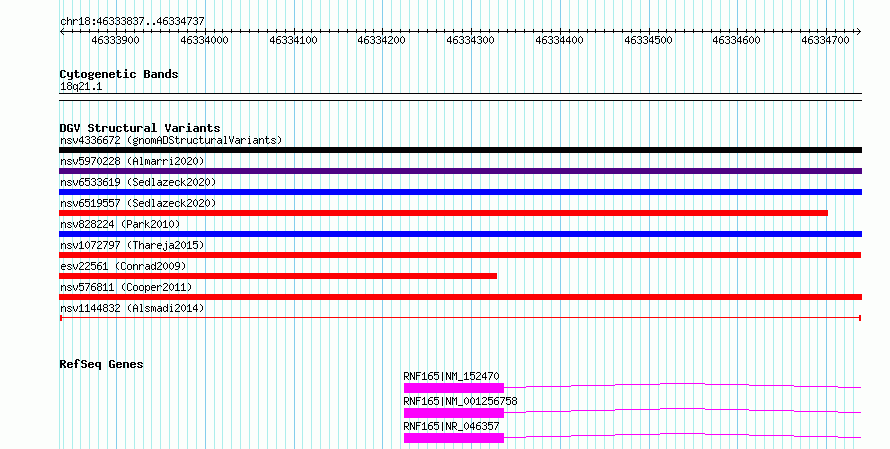The image size is (890, 449).
Task: Click ruler position 46334300
Action: 471,40
